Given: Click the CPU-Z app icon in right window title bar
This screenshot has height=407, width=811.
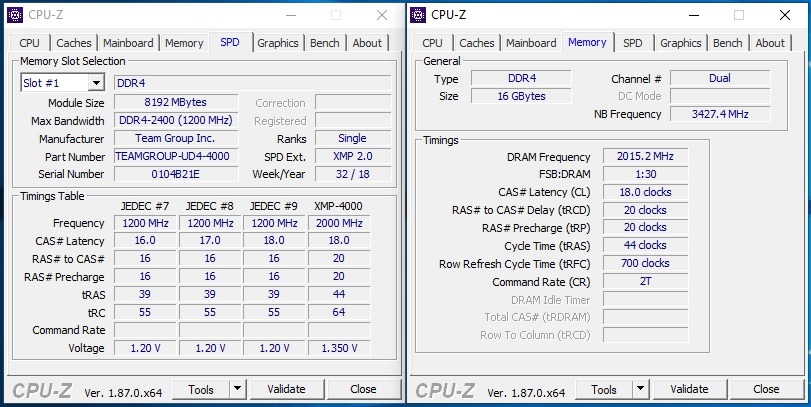Looking at the screenshot, I should pos(418,15).
